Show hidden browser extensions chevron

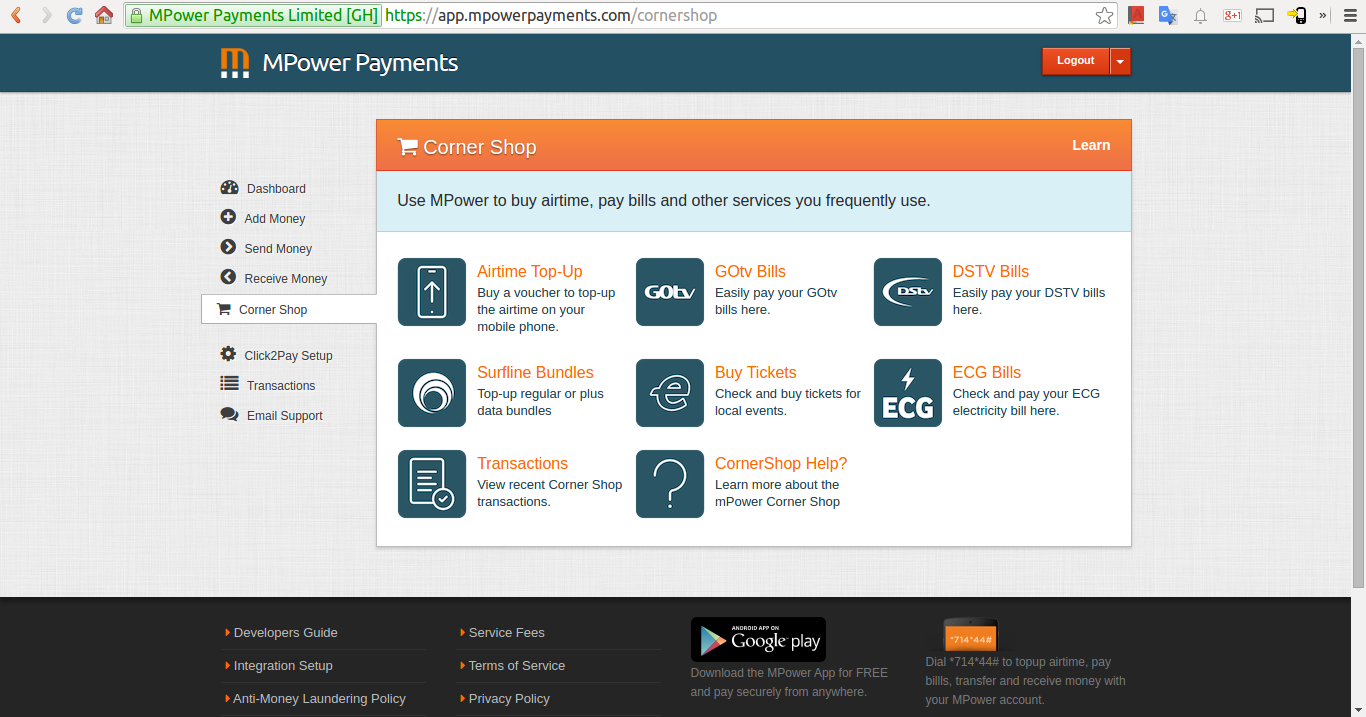[x=1323, y=15]
